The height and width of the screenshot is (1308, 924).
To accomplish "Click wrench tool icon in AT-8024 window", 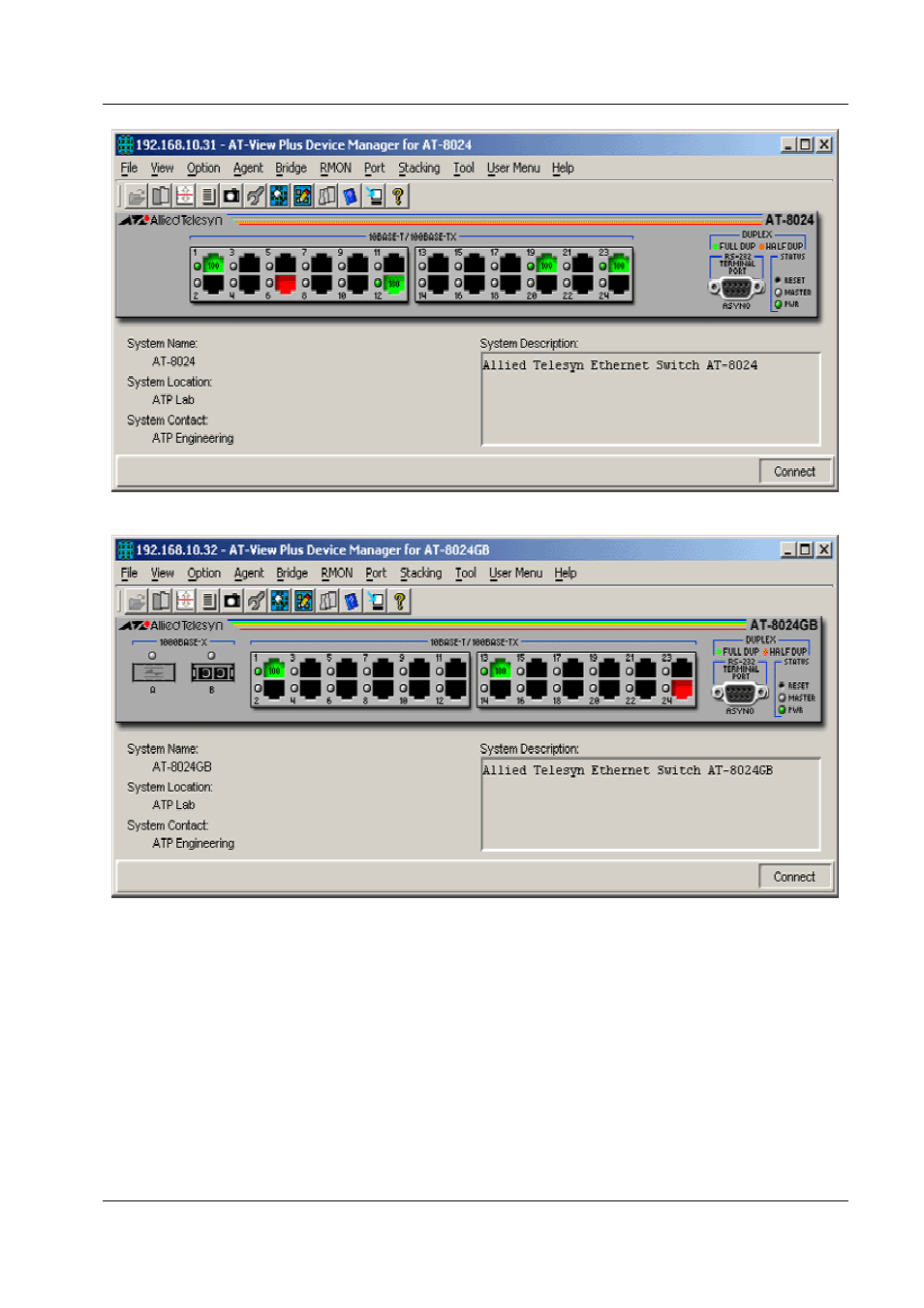I will click(255, 196).
